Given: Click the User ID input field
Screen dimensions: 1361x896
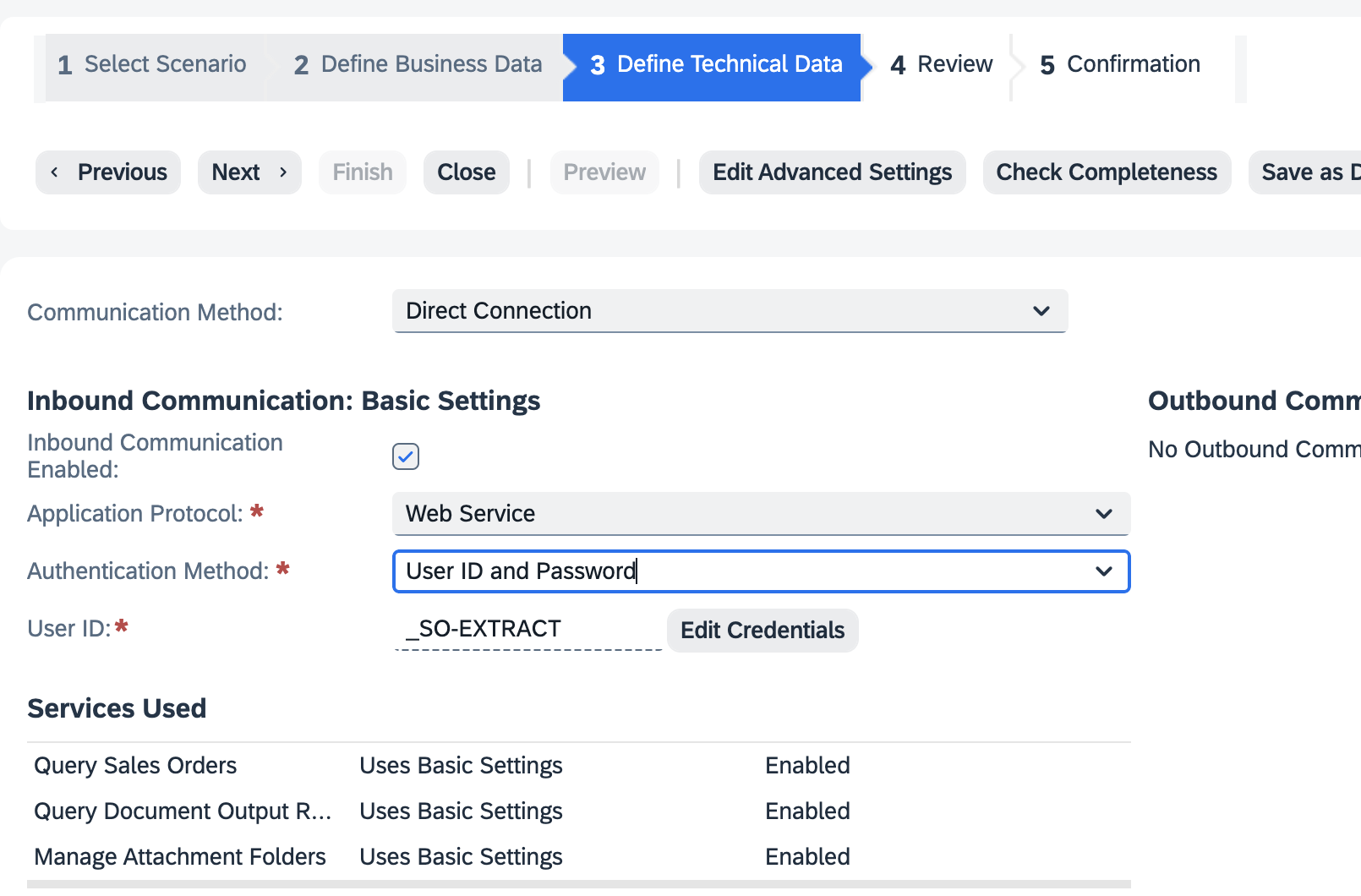Looking at the screenshot, I should 524,628.
